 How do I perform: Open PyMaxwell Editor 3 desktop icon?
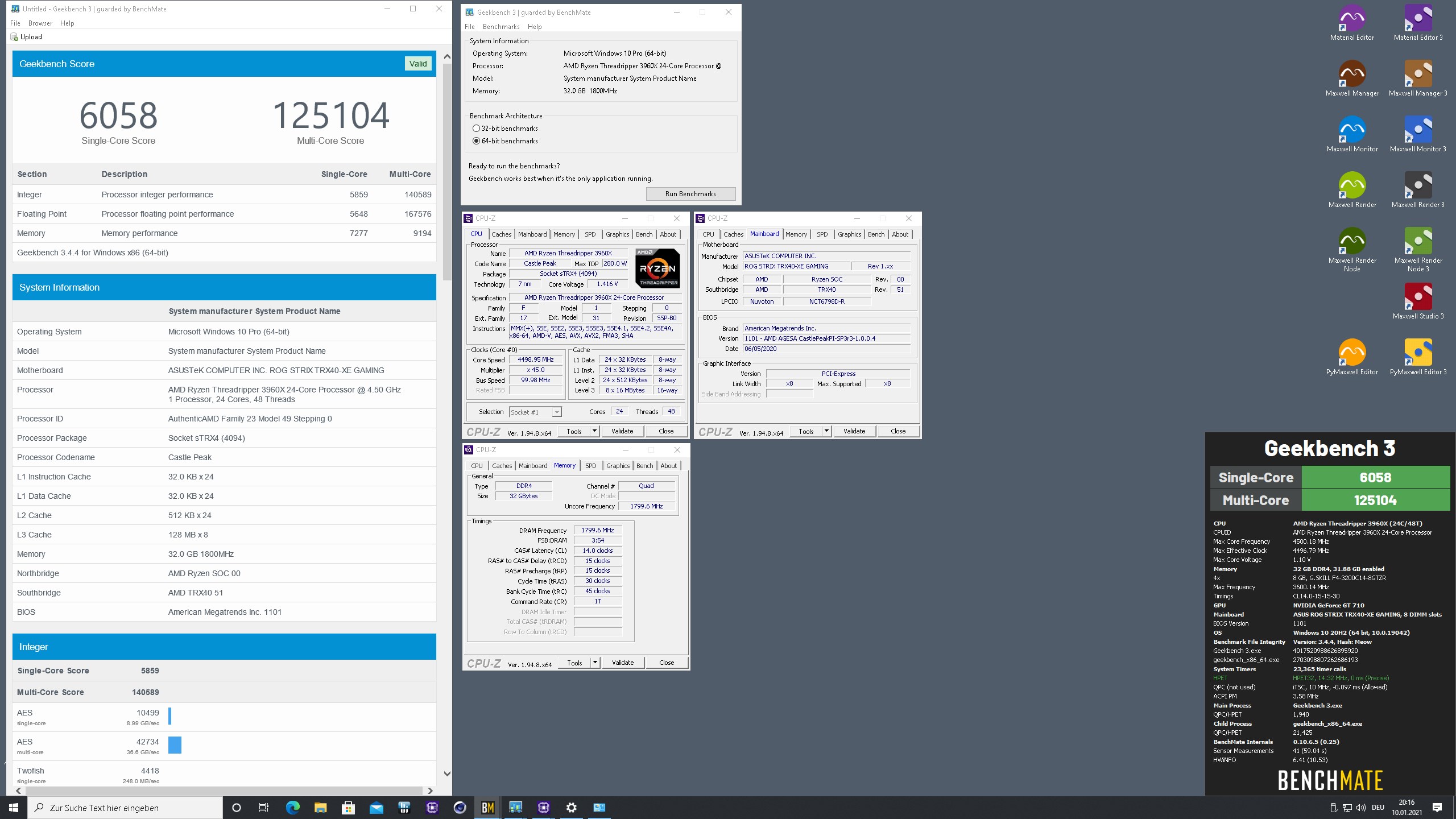click(1418, 357)
